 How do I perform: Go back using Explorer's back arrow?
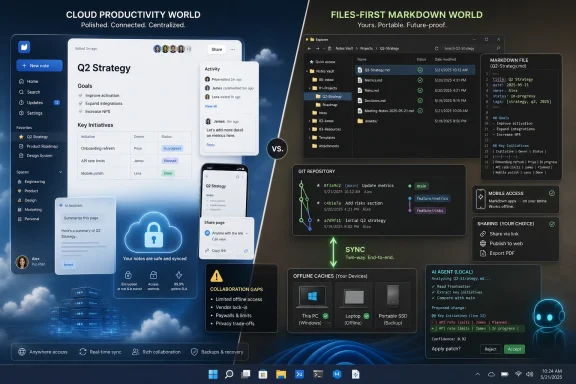click(x=309, y=49)
